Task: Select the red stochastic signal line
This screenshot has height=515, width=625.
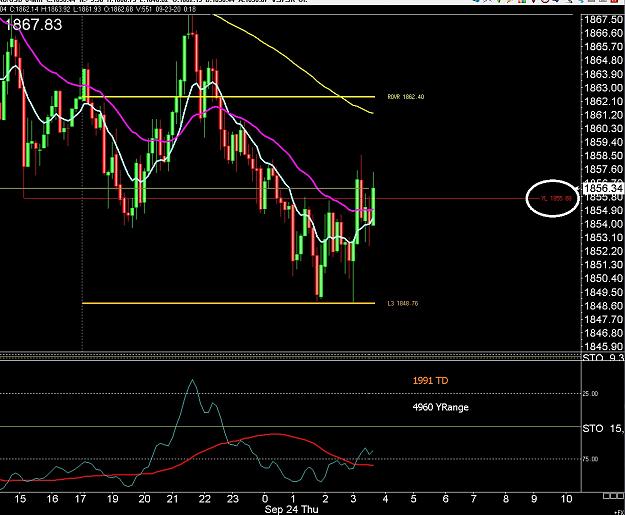Action: (x=275, y=434)
